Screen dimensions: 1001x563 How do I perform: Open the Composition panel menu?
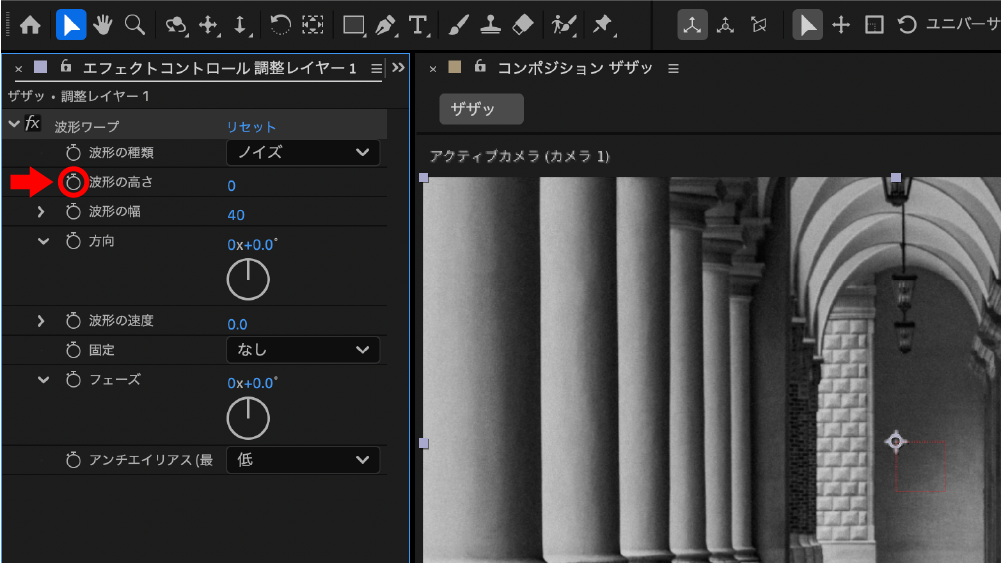[674, 68]
